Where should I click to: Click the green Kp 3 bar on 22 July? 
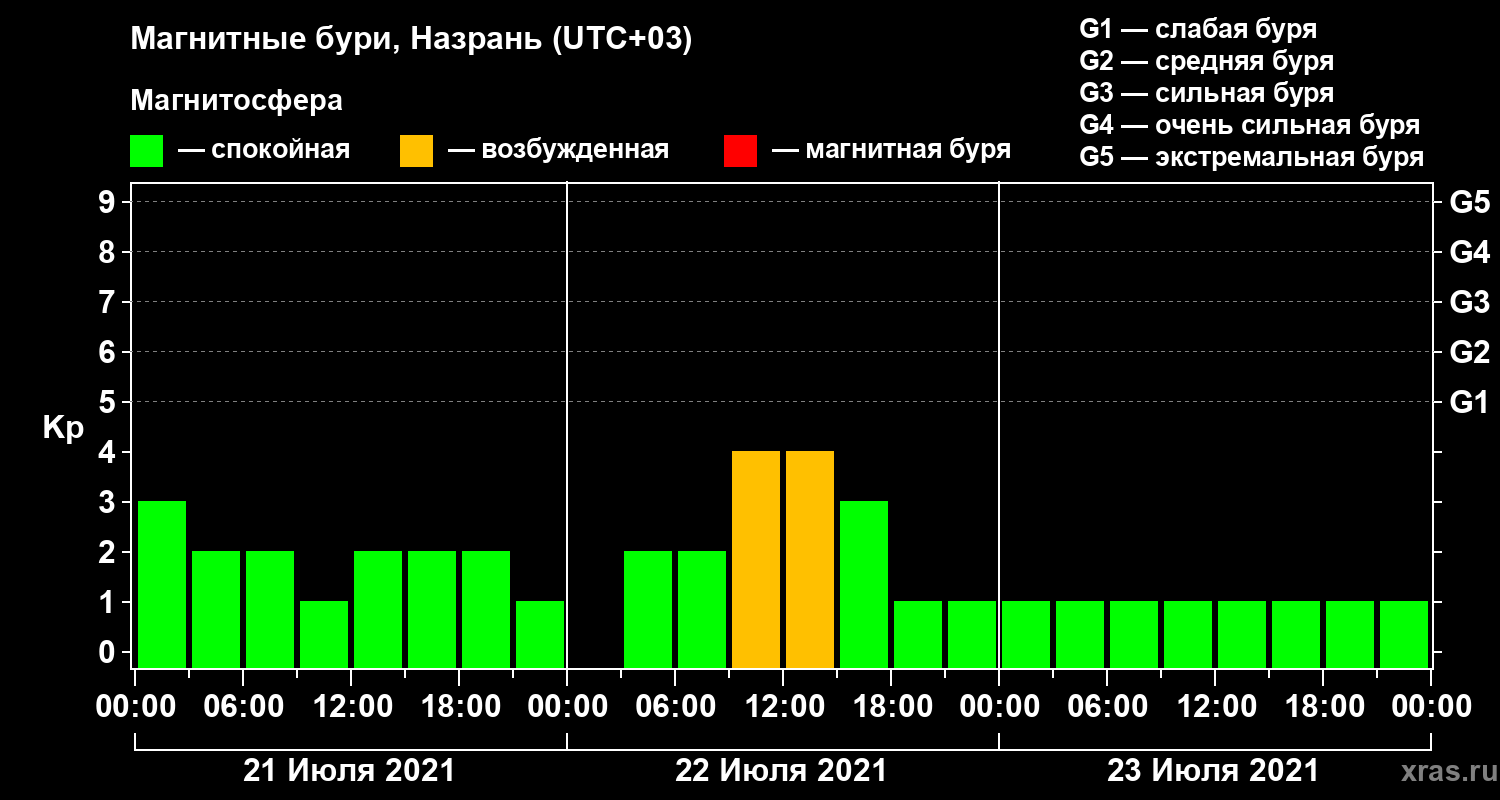(x=864, y=584)
